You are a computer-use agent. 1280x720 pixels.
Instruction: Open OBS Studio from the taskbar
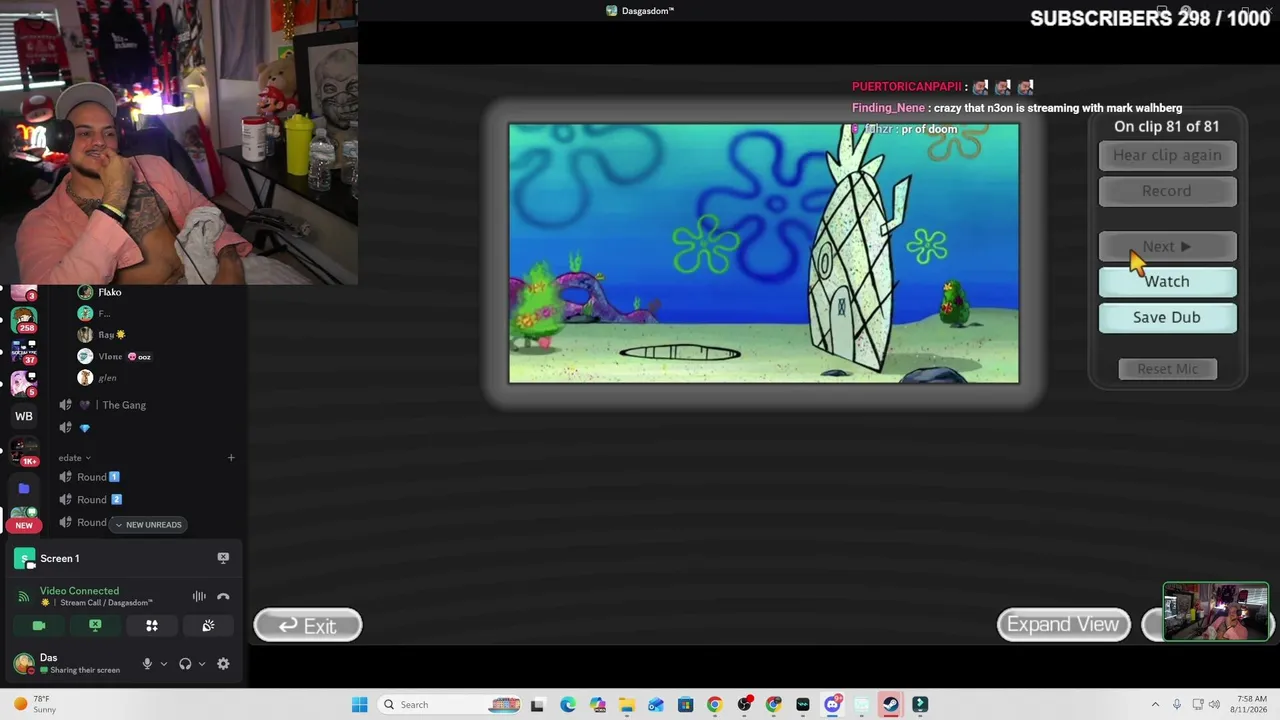click(744, 704)
